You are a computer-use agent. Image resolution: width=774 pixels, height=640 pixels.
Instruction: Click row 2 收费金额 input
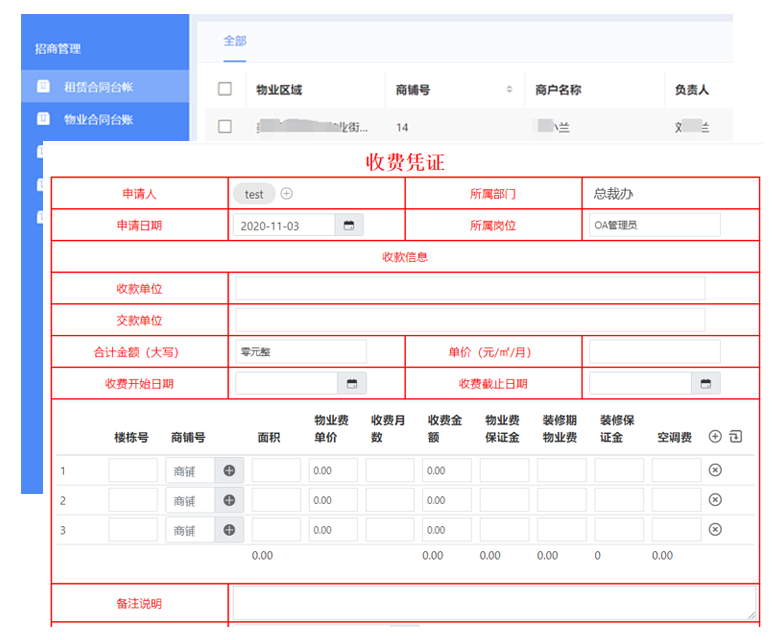click(447, 500)
